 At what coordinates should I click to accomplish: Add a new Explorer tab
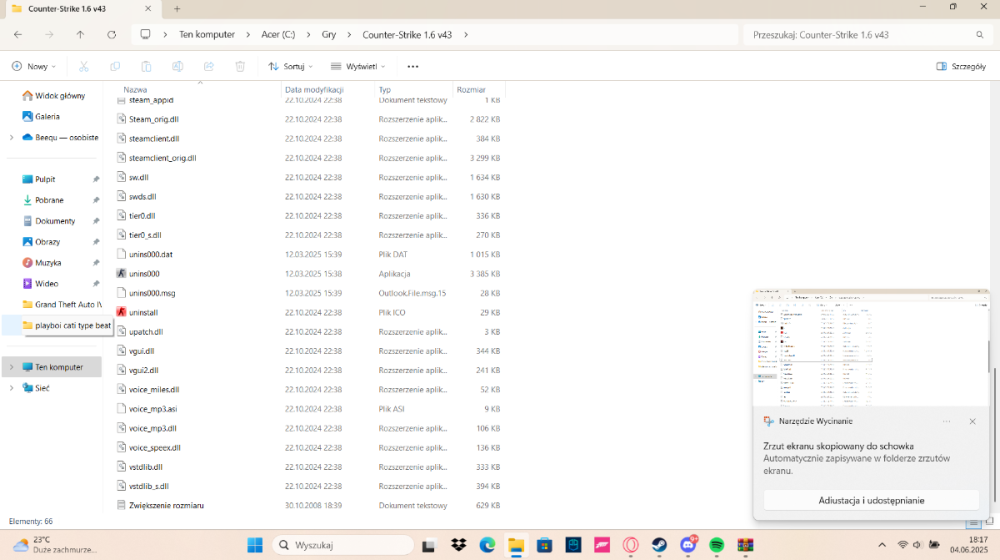click(177, 9)
